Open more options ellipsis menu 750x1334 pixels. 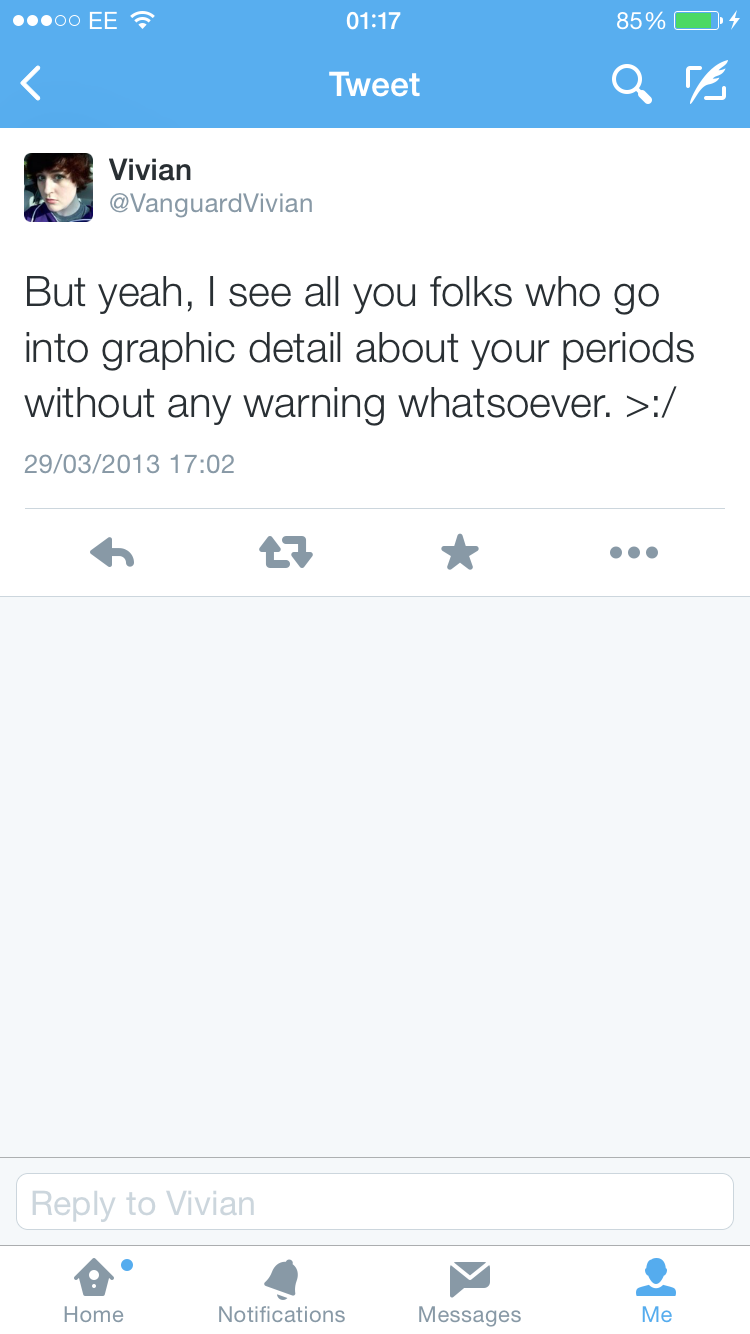634,552
